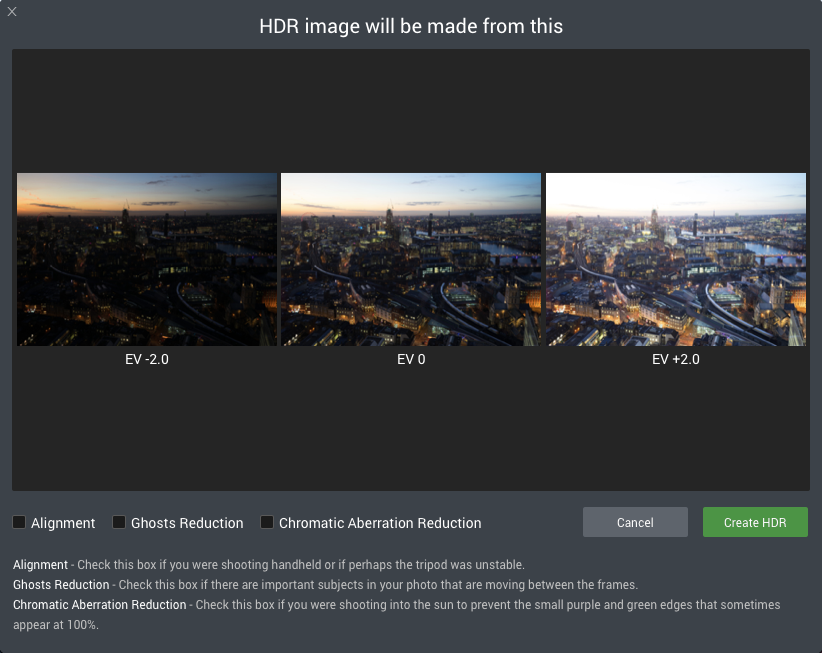The image size is (822, 653).
Task: Close the HDR dialog with the X icon
Action: click(x=12, y=12)
